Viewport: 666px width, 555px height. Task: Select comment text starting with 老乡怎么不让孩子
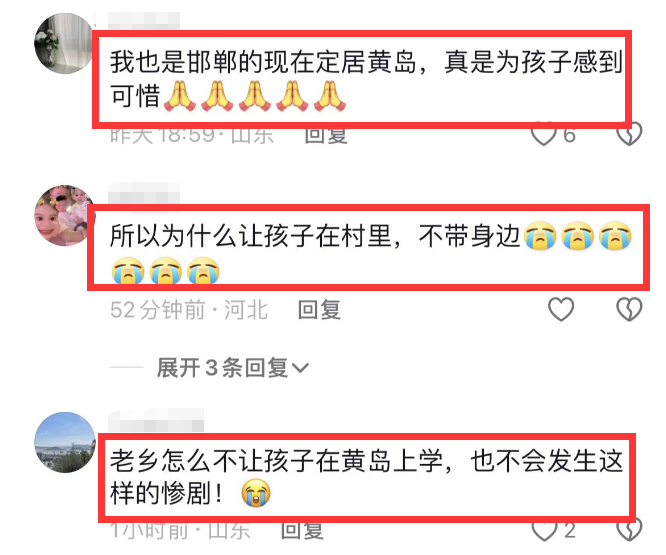click(366, 477)
